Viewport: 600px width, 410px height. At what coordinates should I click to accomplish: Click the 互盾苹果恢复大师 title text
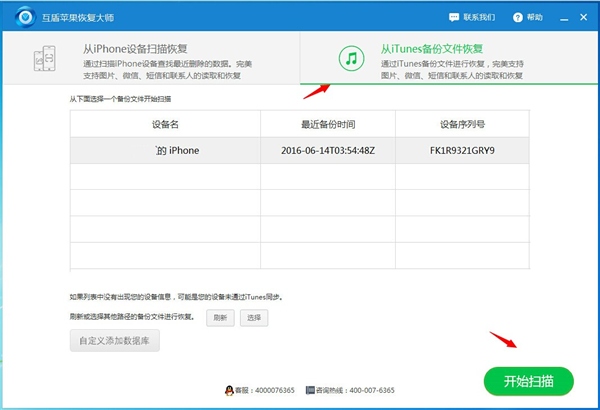[x=78, y=18]
